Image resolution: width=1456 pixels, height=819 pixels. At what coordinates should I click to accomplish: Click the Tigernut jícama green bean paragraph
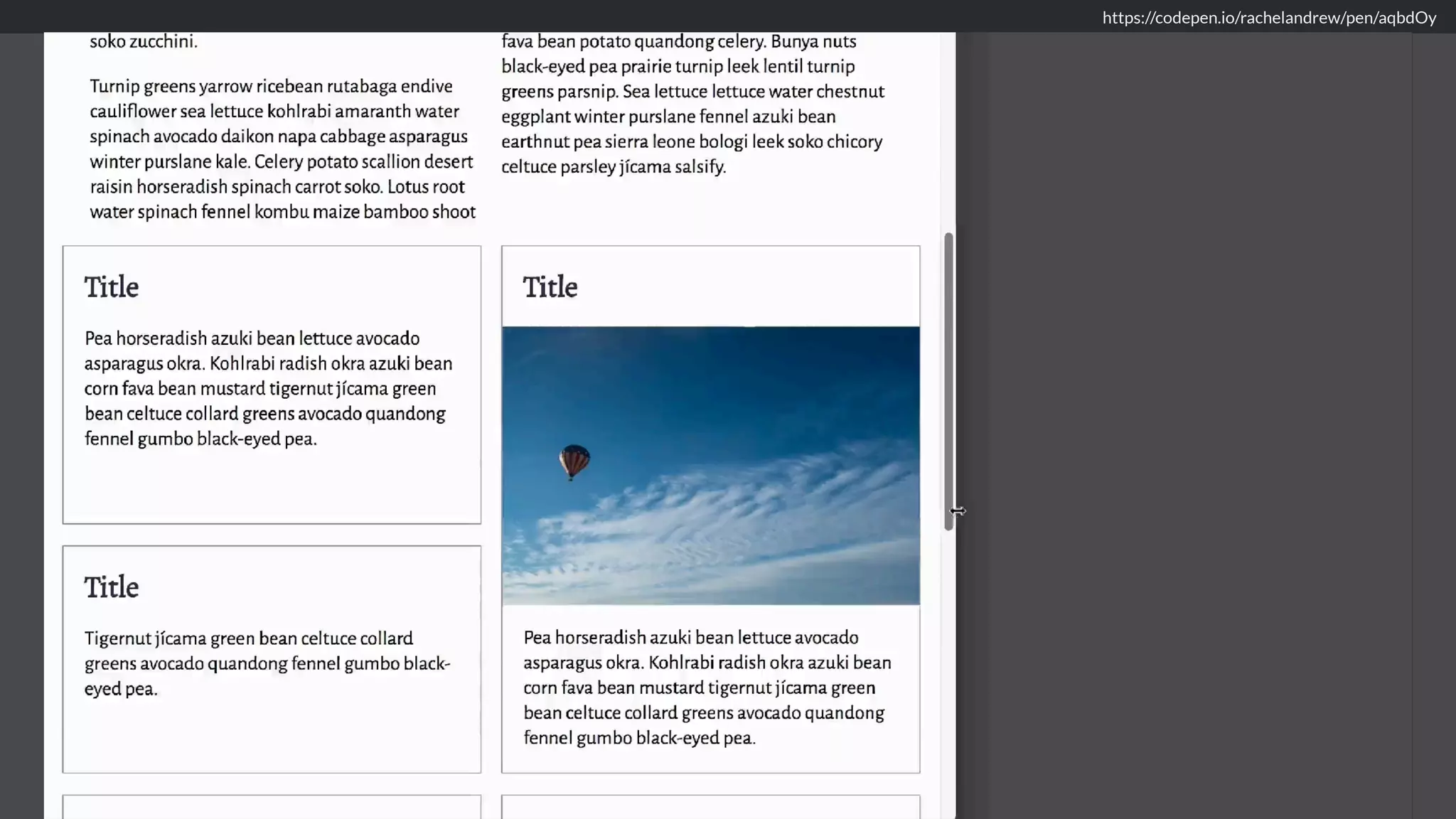coord(267,663)
